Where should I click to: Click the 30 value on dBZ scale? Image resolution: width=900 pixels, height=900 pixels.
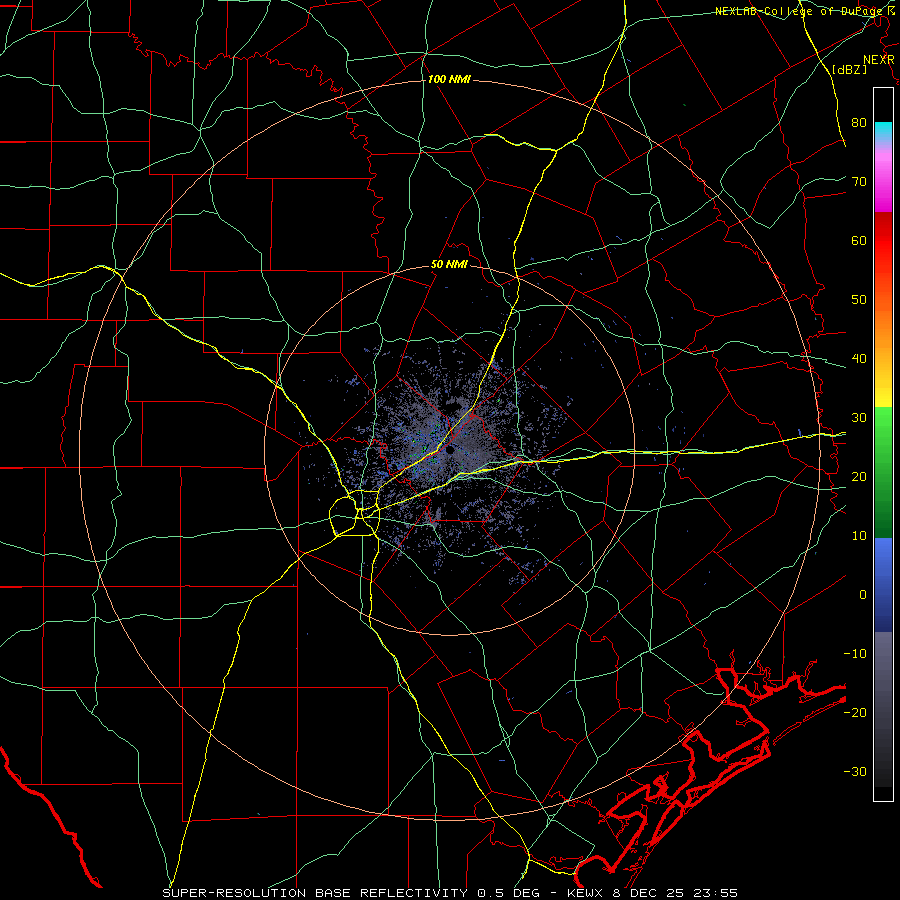pos(859,418)
